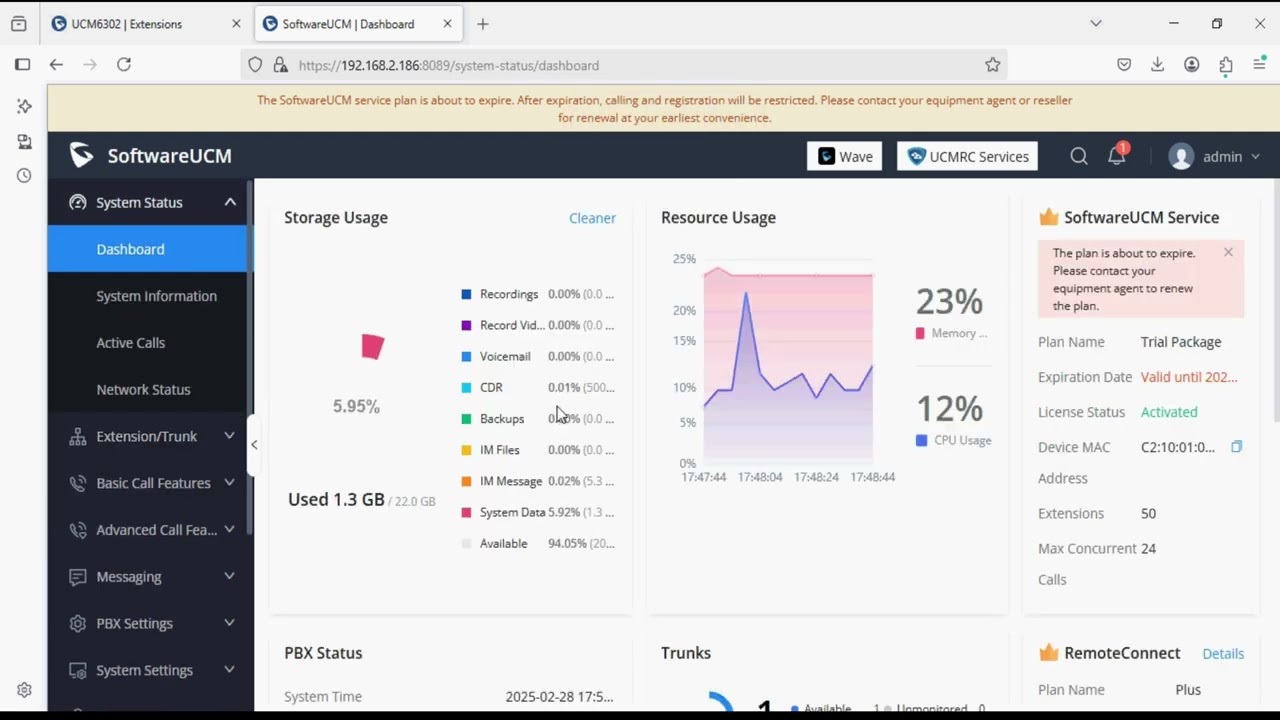1280x720 pixels.
Task: Click the Recordings blue legend swatch
Action: [x=466, y=294]
